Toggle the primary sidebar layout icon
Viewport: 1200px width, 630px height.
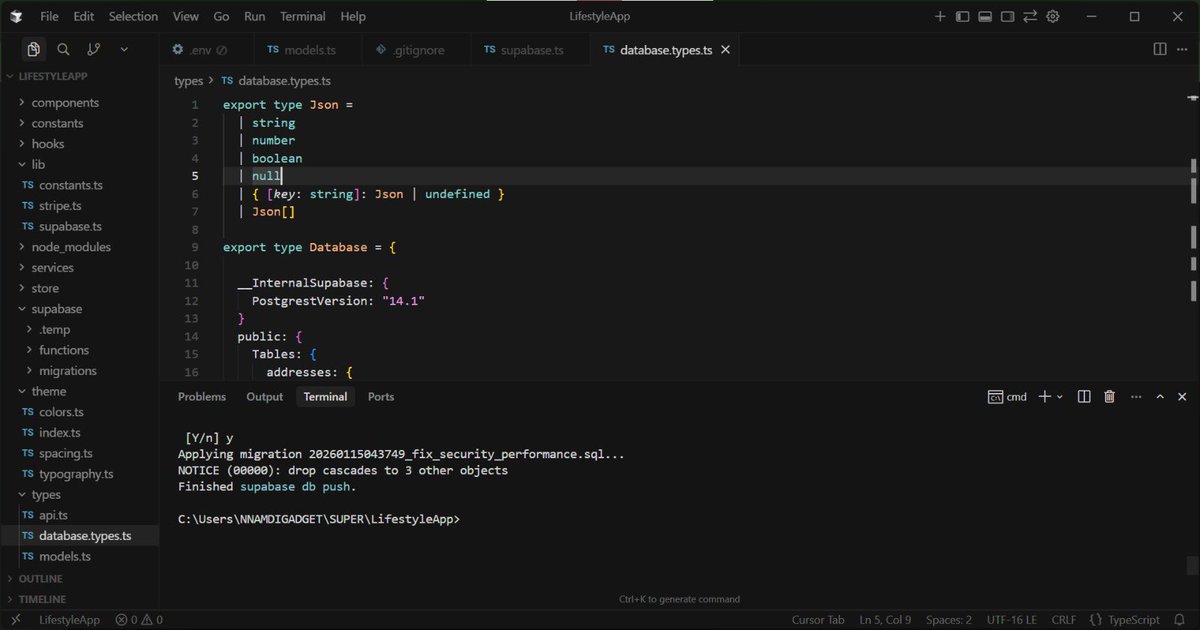[x=962, y=16]
